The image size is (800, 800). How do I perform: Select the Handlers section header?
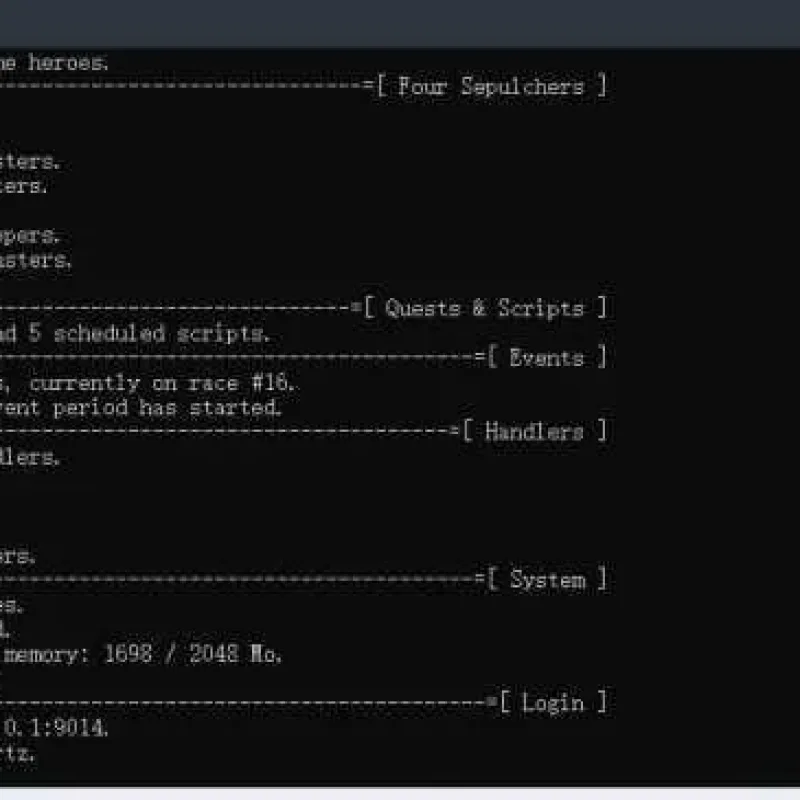[x=534, y=432]
